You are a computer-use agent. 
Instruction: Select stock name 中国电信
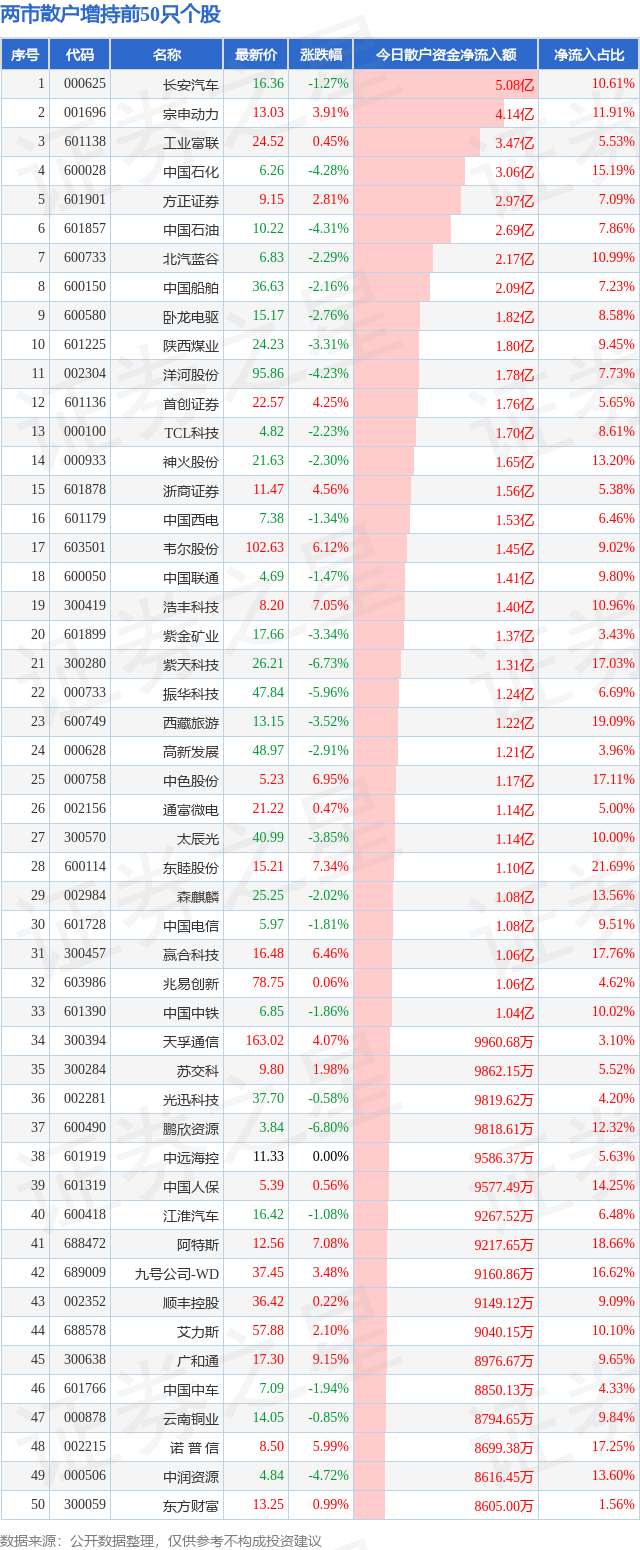(191, 926)
